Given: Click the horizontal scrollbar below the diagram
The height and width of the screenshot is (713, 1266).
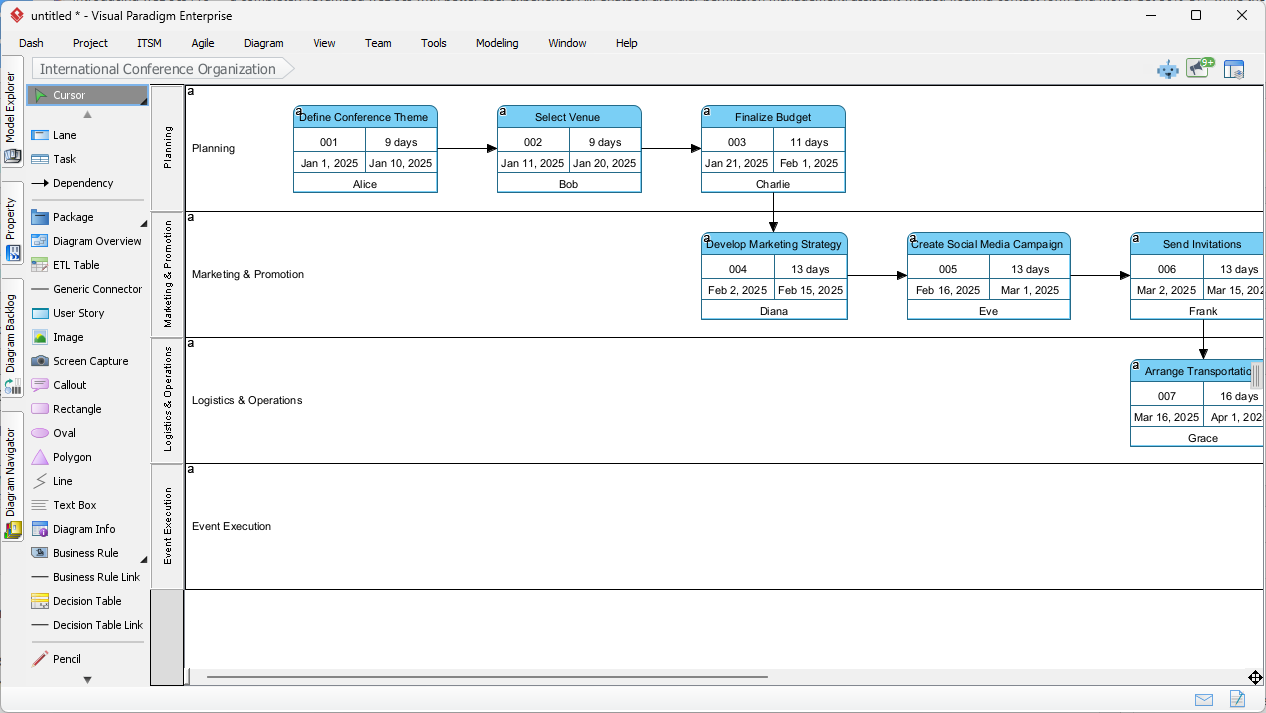Looking at the screenshot, I should point(487,676).
